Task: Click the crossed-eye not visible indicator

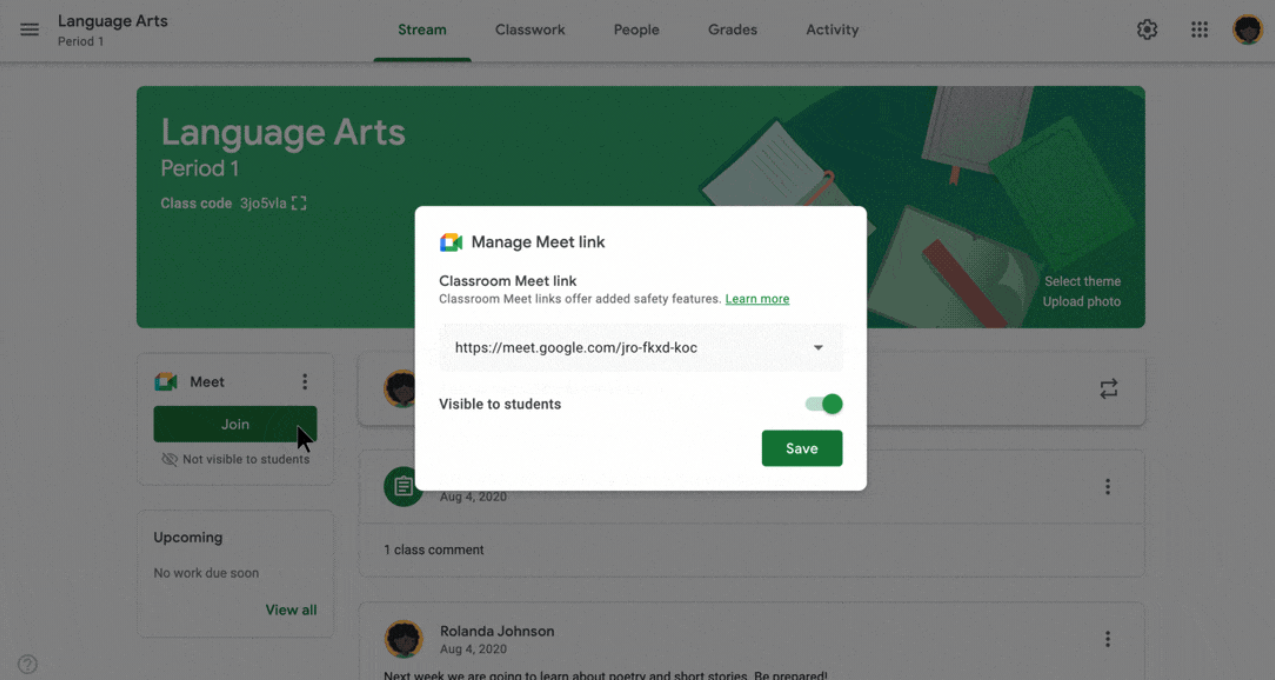Action: point(169,459)
